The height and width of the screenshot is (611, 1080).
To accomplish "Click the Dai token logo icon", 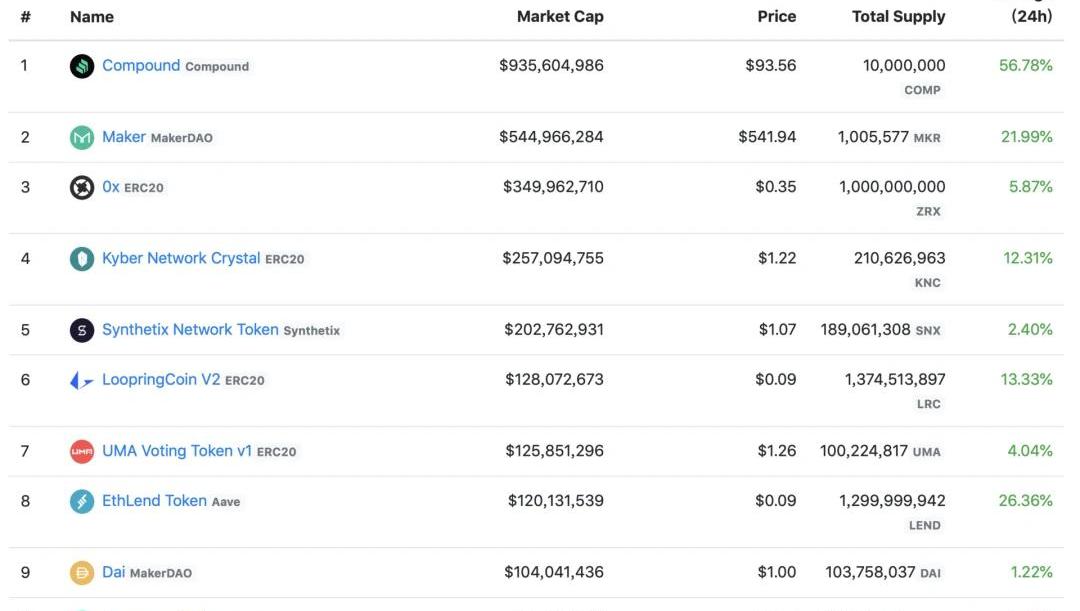I will (x=82, y=573).
